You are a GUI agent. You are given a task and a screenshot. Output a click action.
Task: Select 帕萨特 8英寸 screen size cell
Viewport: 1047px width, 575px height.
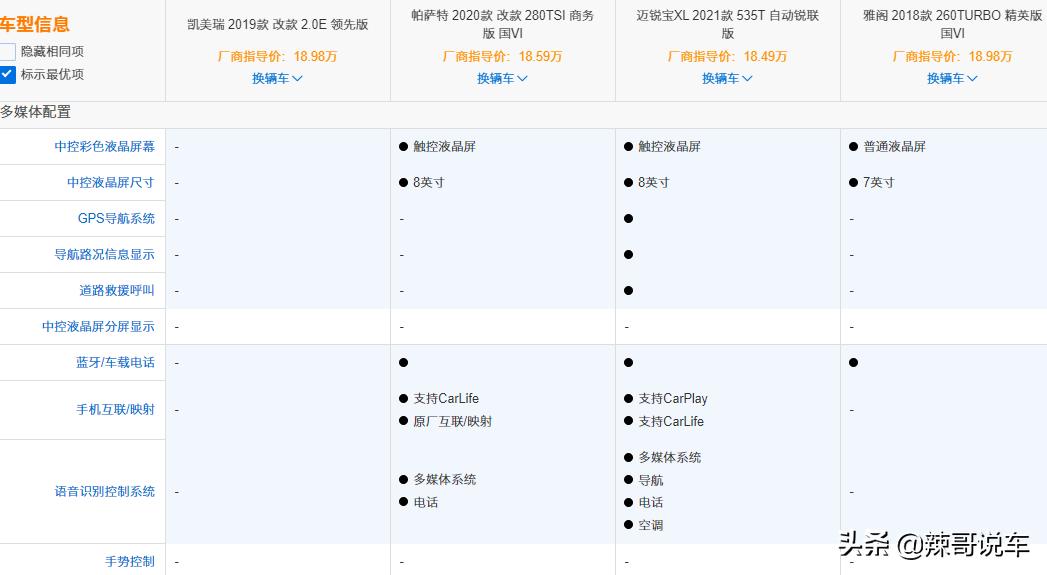[421, 182]
